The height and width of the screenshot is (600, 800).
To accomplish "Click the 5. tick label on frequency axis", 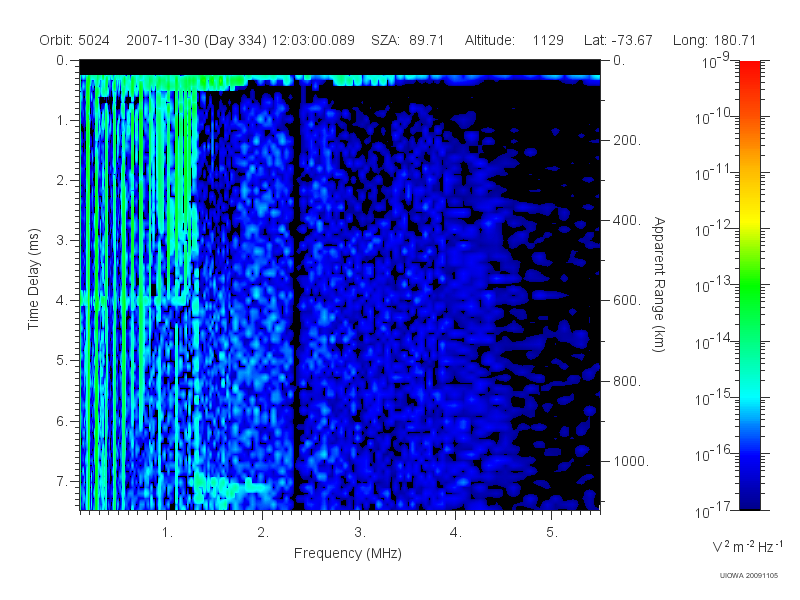I will (x=552, y=533).
